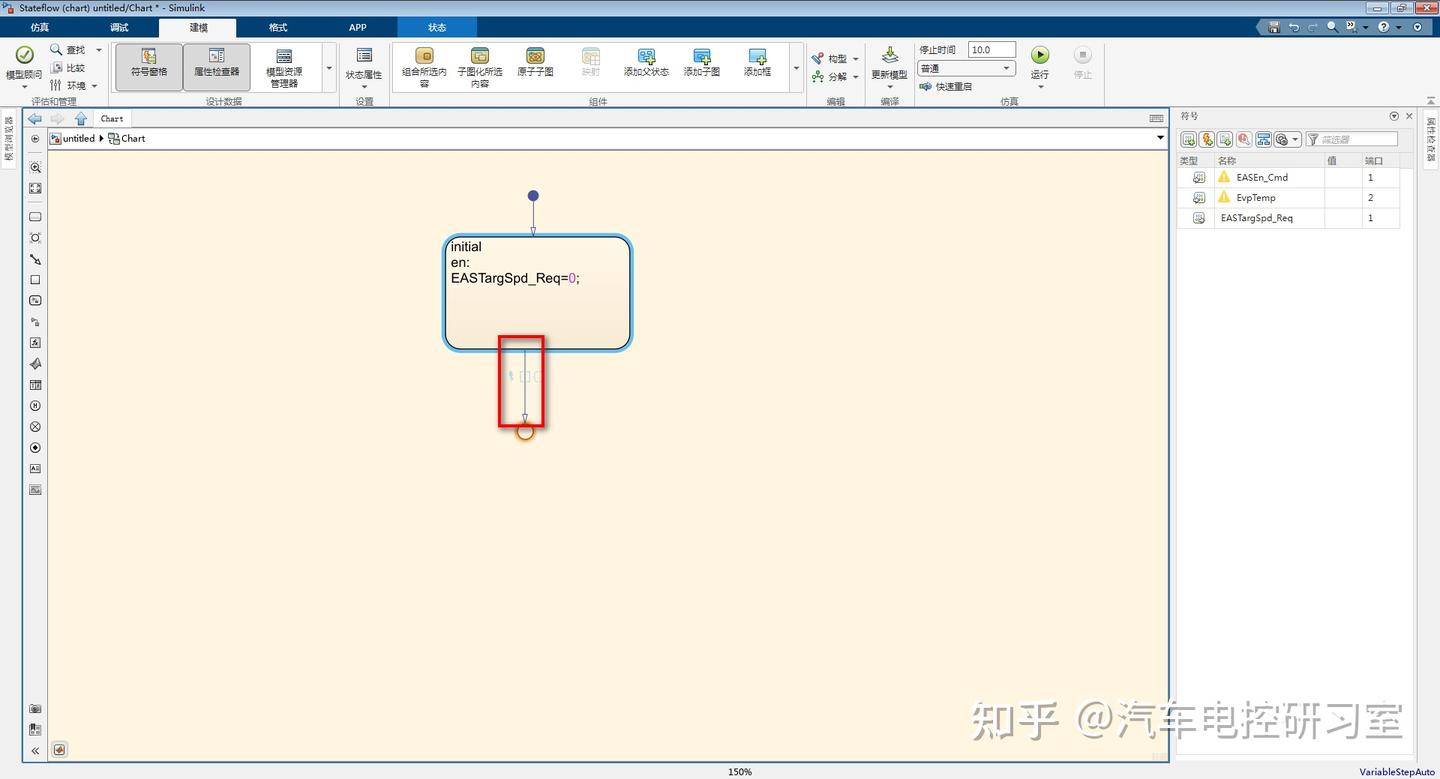
Task: Select the Zoom tool in the left palette
Action: pyautogui.click(x=35, y=168)
